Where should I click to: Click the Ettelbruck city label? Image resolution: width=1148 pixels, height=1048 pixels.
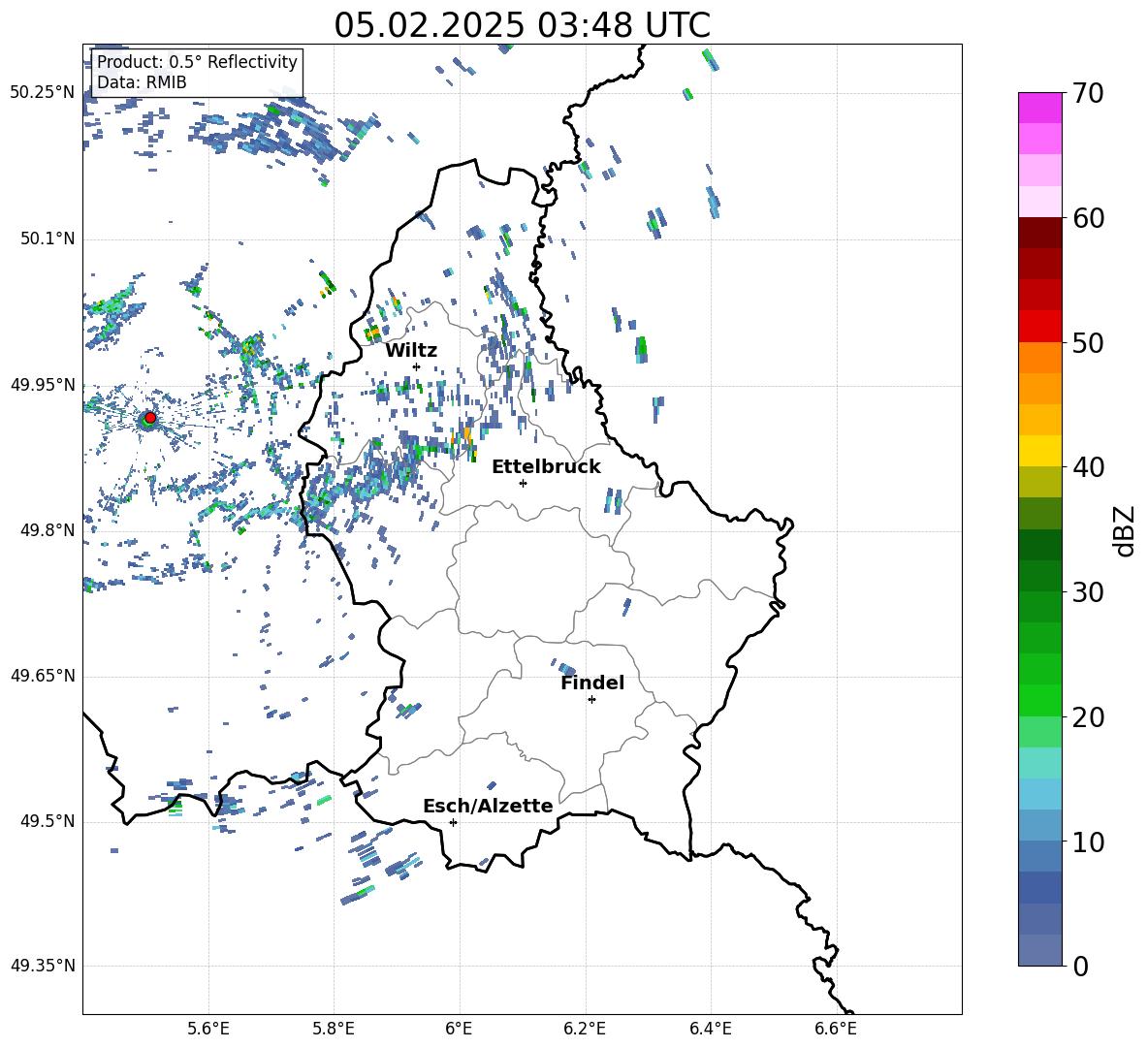point(546,467)
